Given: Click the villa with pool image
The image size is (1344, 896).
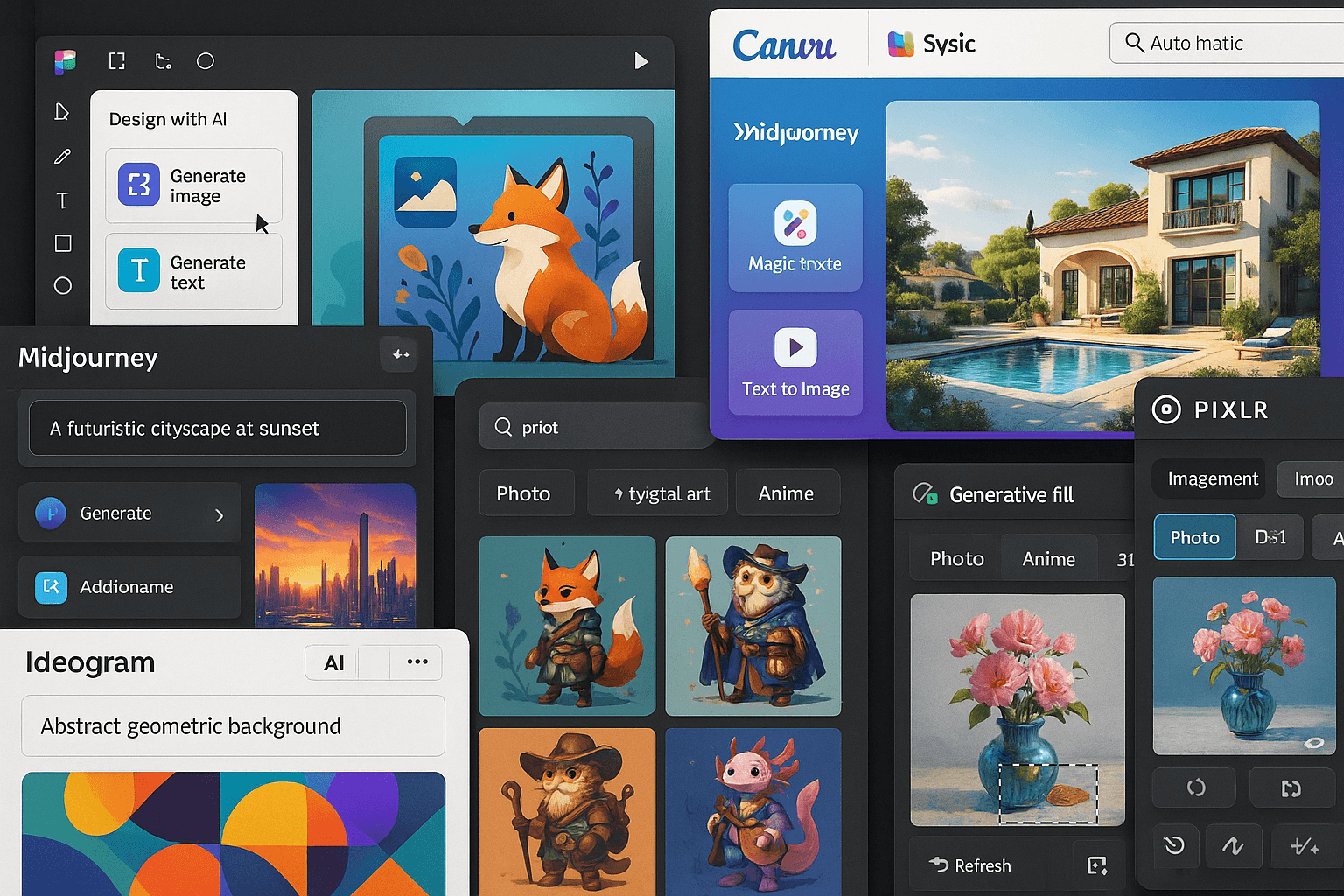Looking at the screenshot, I should coord(1102,265).
